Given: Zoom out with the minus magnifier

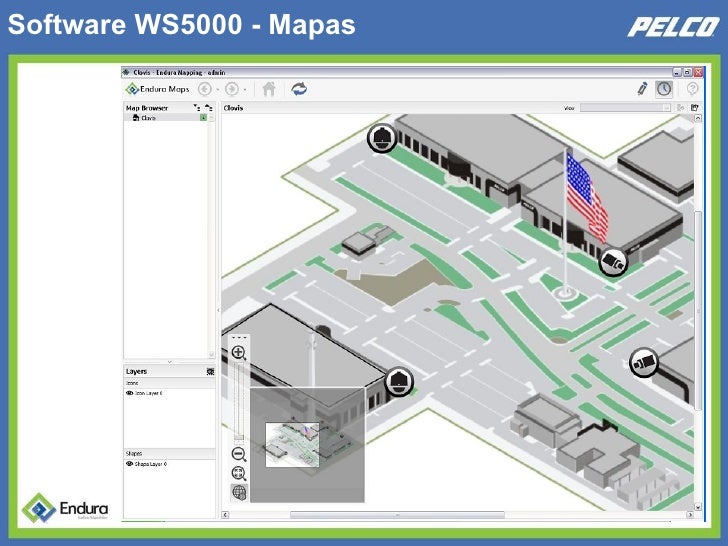Looking at the screenshot, I should [x=239, y=454].
